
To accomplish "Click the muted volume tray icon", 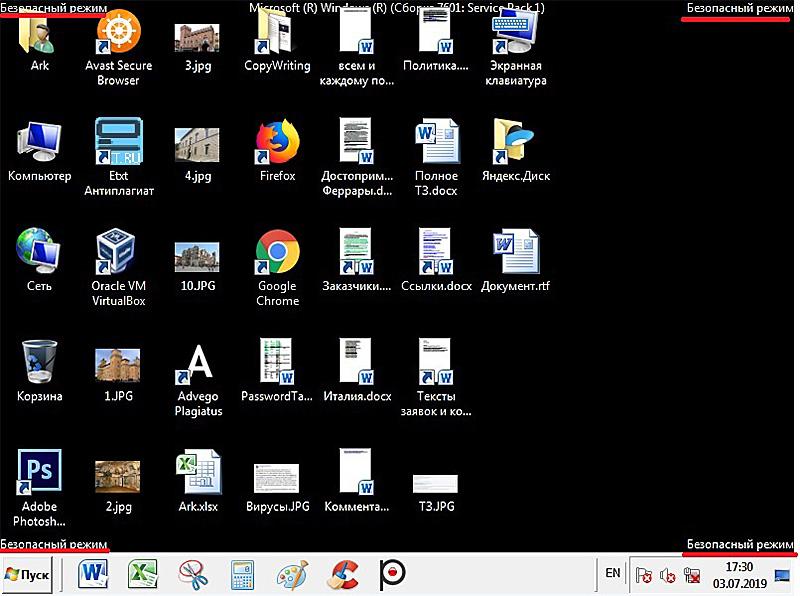I will [668, 576].
